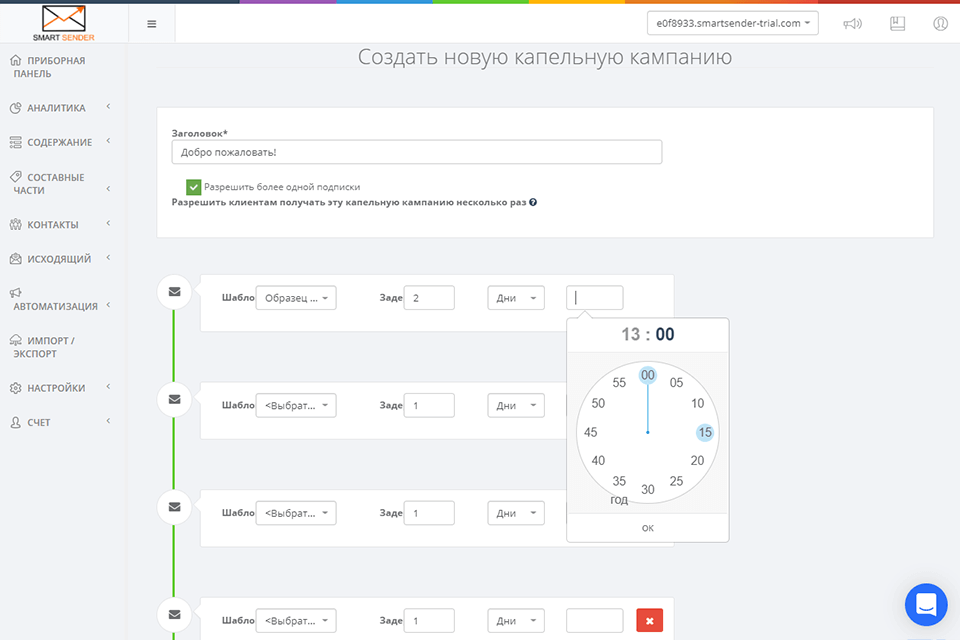Expand Контакты chevron arrow

tap(108, 223)
